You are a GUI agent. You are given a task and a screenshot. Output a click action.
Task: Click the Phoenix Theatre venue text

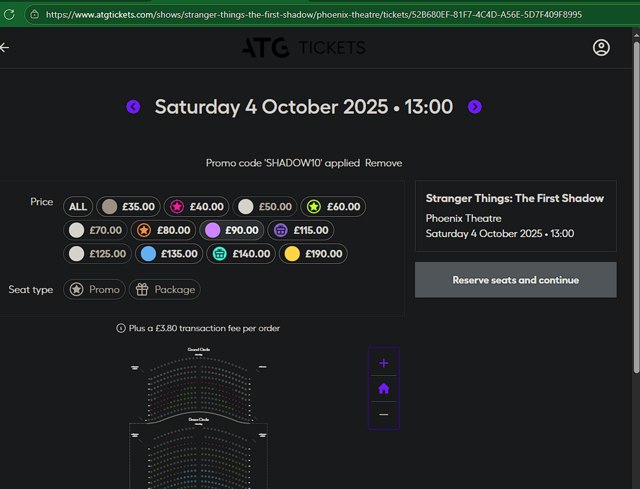[x=463, y=218]
